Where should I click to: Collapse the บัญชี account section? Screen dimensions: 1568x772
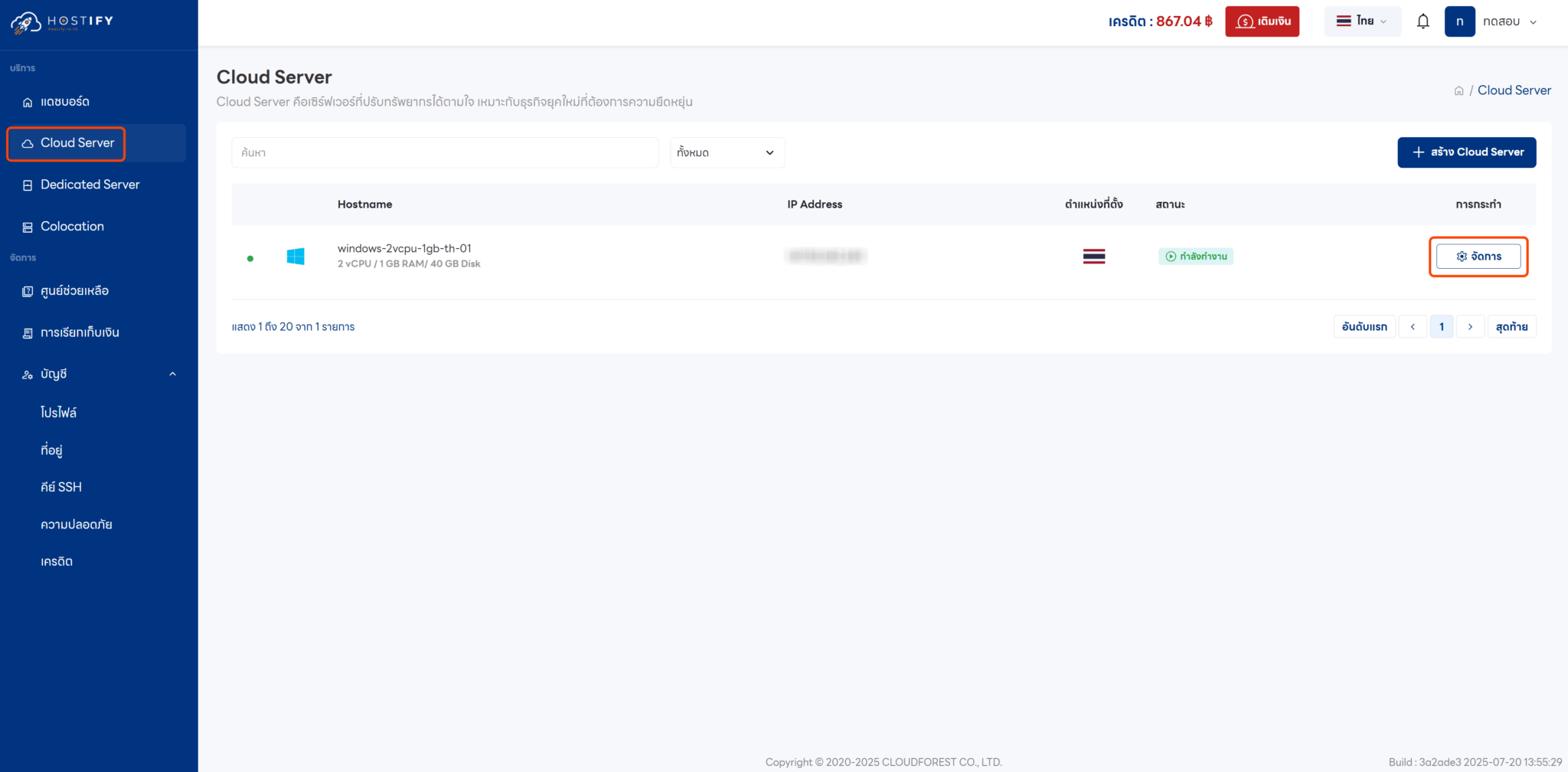pos(171,374)
